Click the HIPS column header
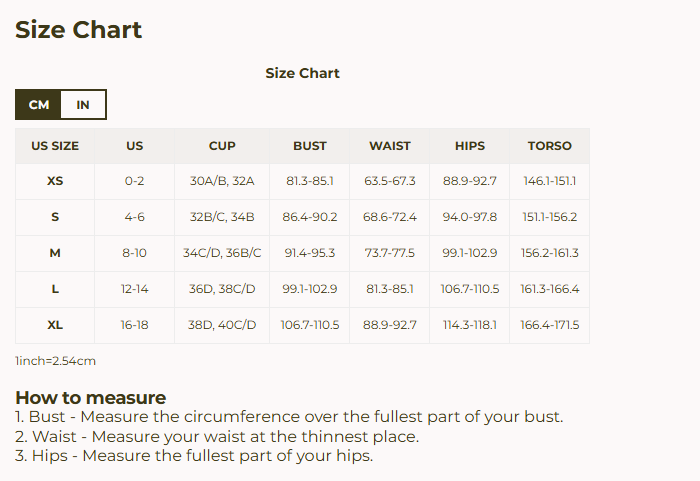The height and width of the screenshot is (481, 700). pyautogui.click(x=470, y=146)
